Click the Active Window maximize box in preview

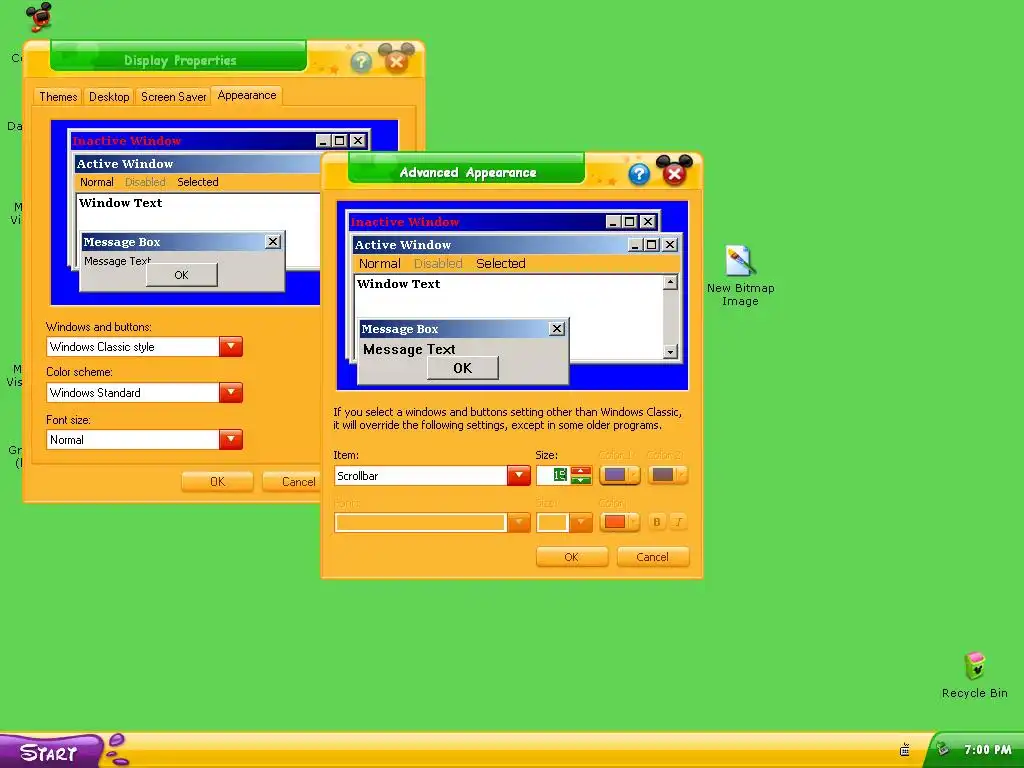(x=651, y=244)
